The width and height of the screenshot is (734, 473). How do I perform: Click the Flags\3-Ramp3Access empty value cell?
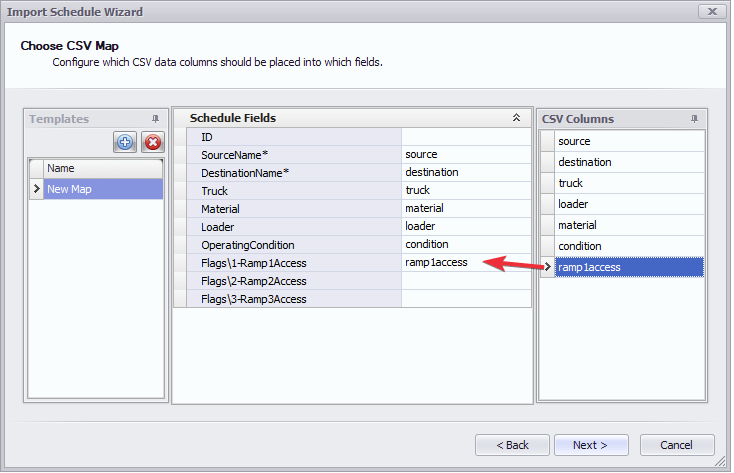coord(465,299)
